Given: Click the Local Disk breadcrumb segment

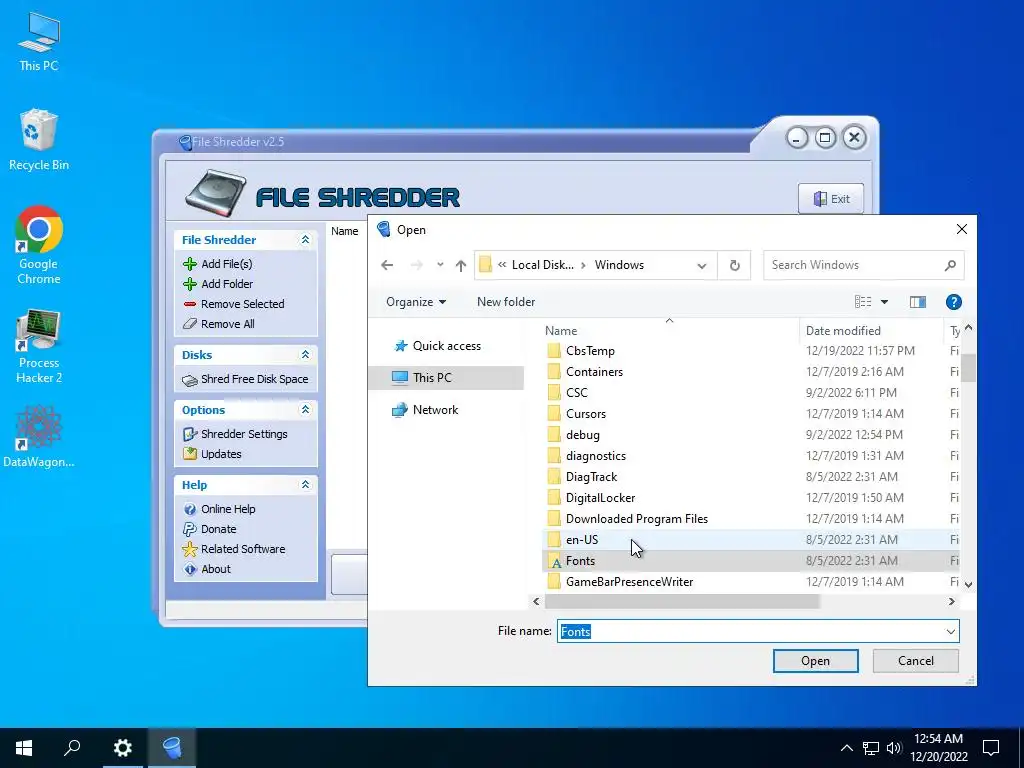Looking at the screenshot, I should [543, 265].
